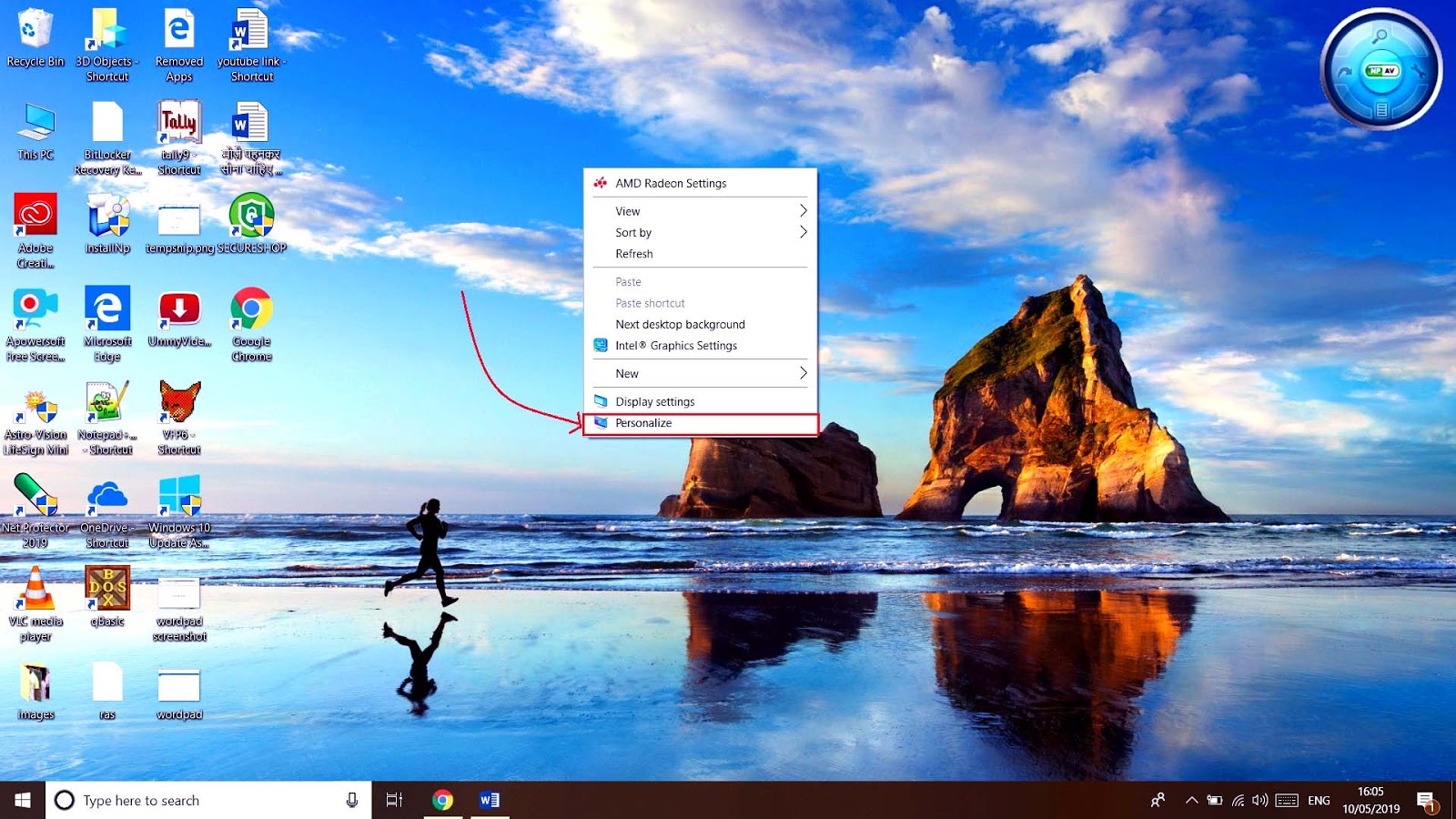Switch input language via ENG indicator

pyautogui.click(x=1318, y=800)
